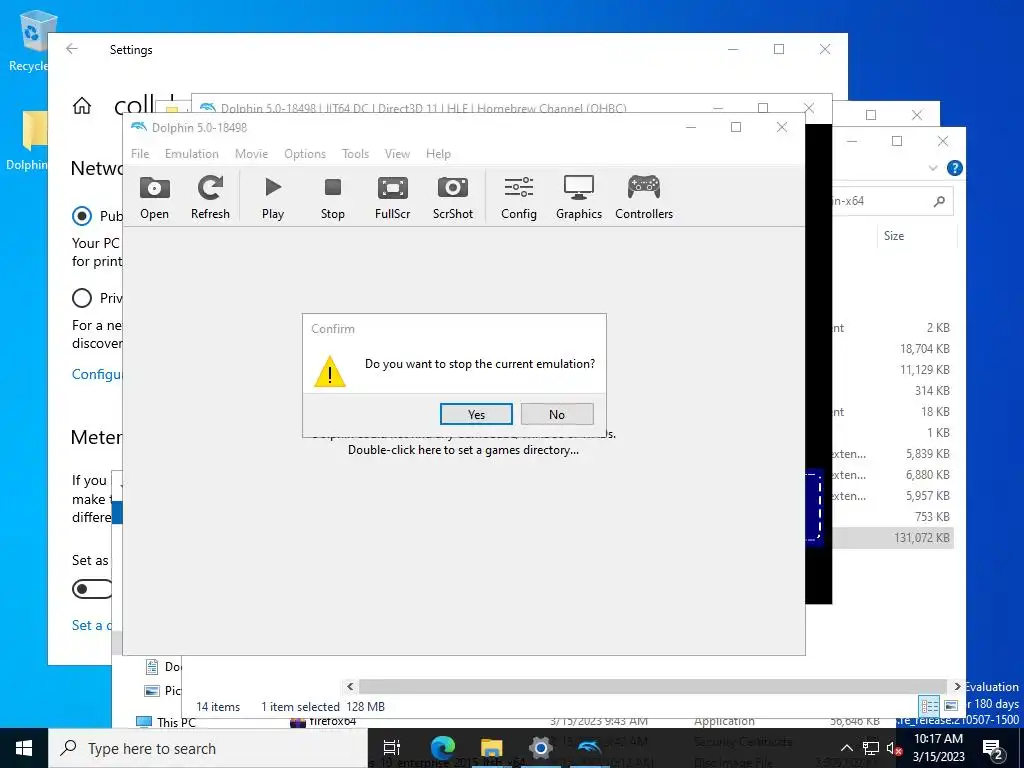Open the network tray icon
Viewport: 1024px width, 768px height.
871,748
